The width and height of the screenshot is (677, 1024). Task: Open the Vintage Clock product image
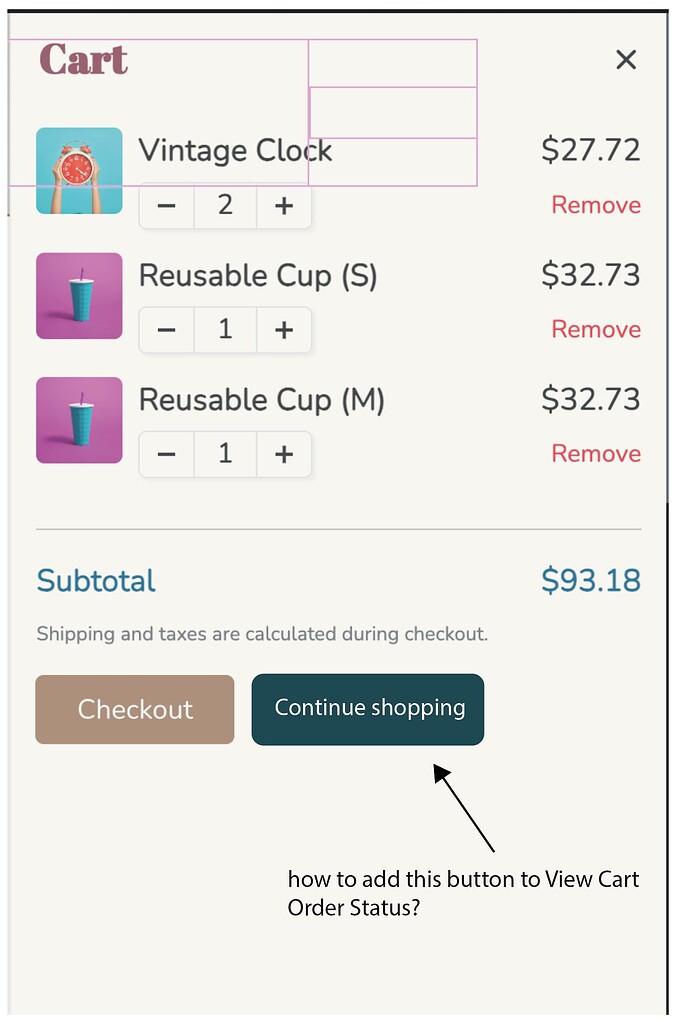point(79,170)
